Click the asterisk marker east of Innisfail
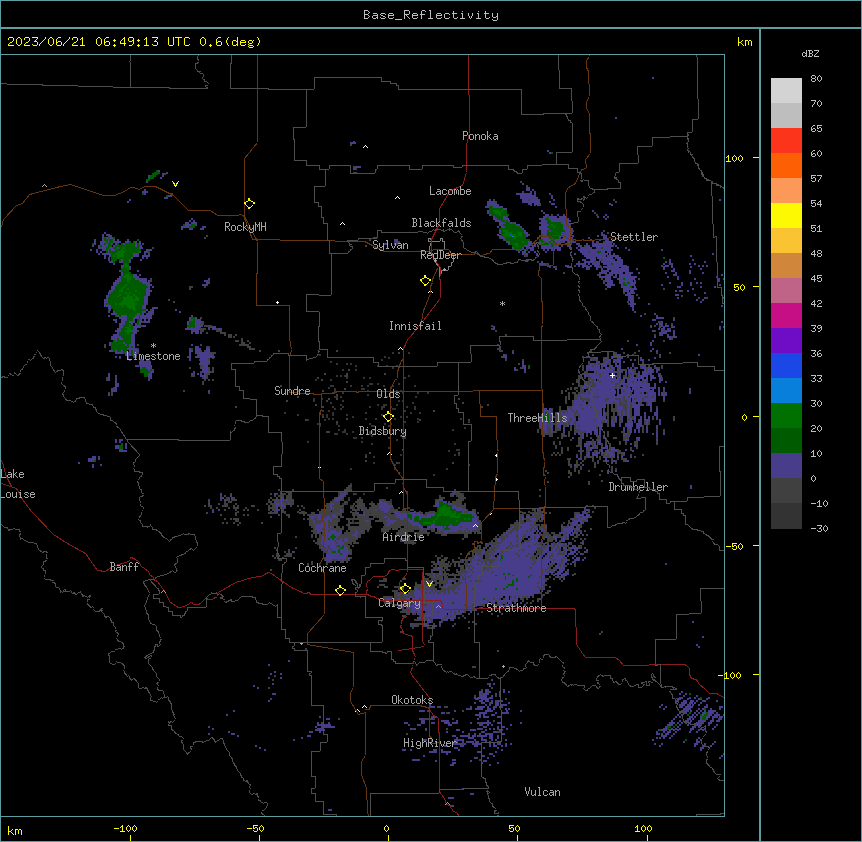 coord(502,303)
